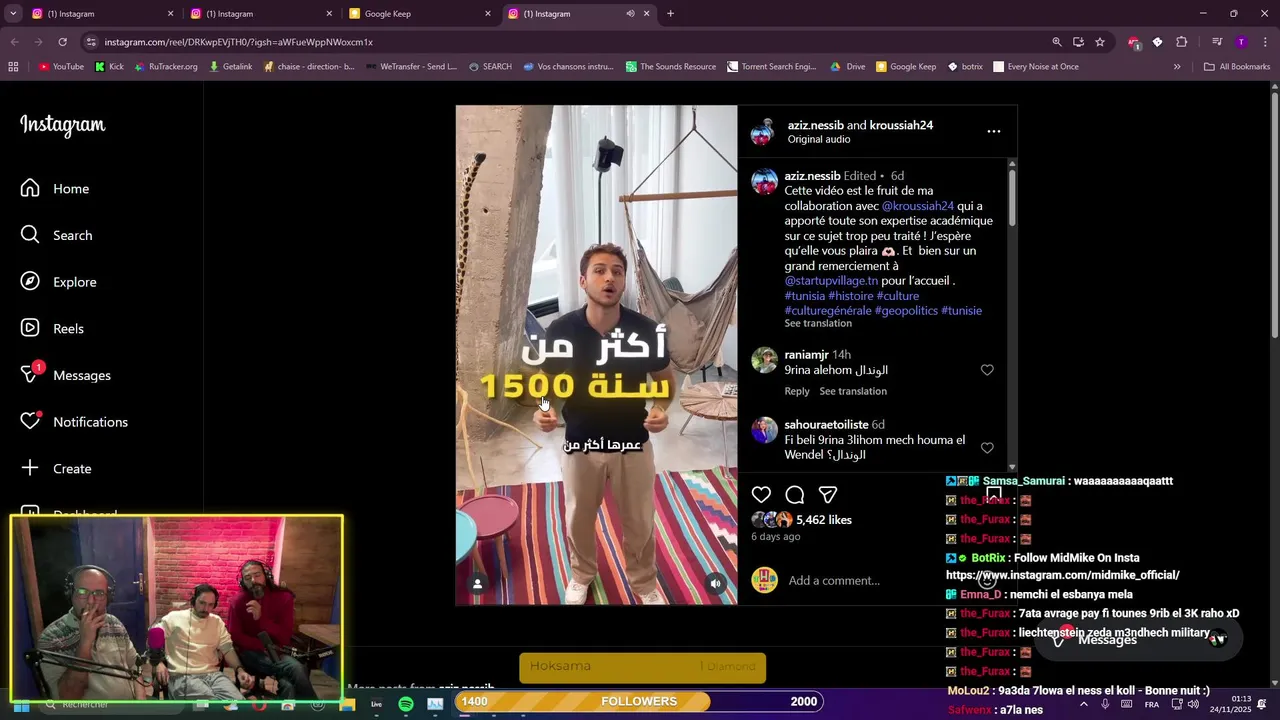Click the #geopolitics hashtag
The image size is (1280, 720).
[906, 311]
